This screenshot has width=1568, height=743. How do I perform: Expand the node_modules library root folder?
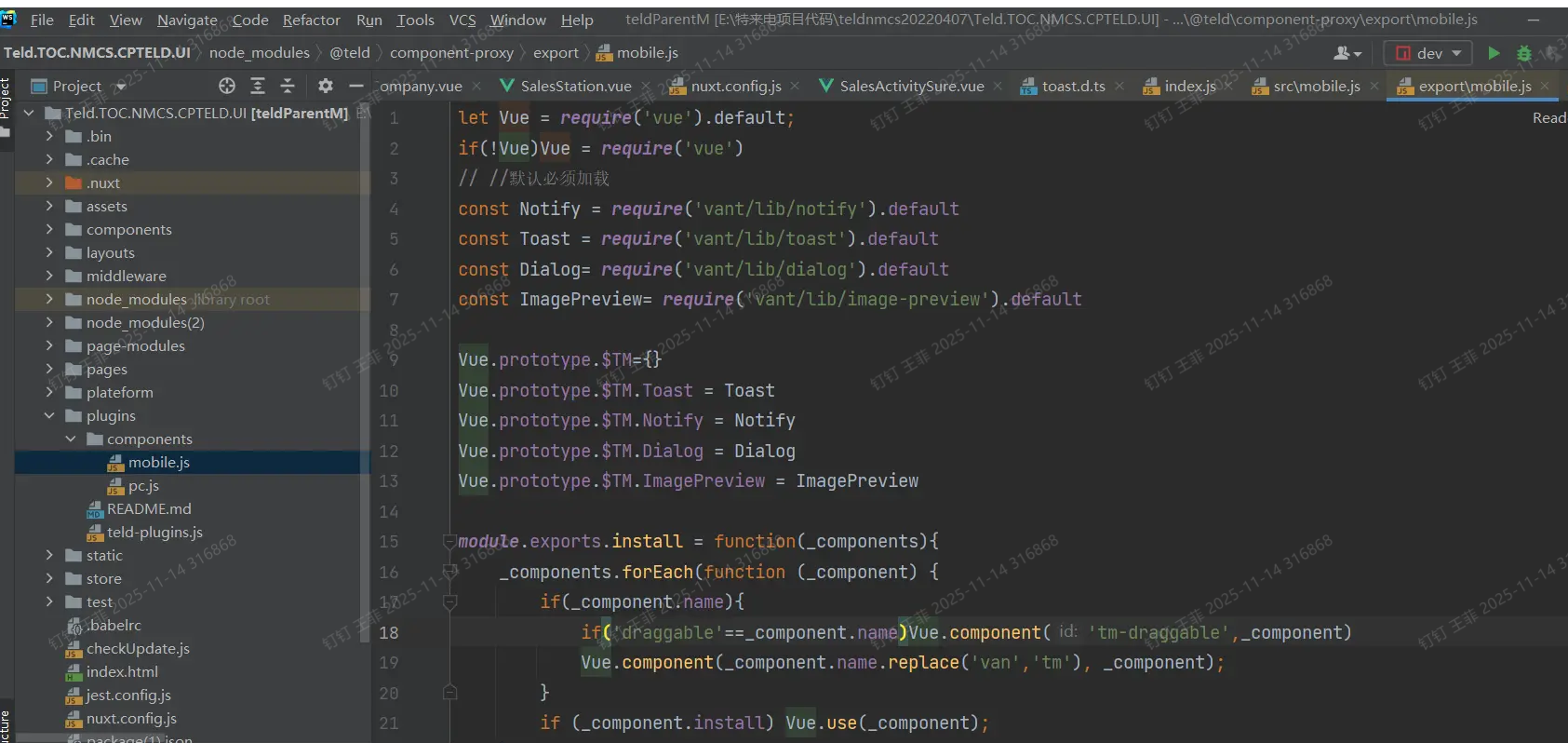(49, 299)
